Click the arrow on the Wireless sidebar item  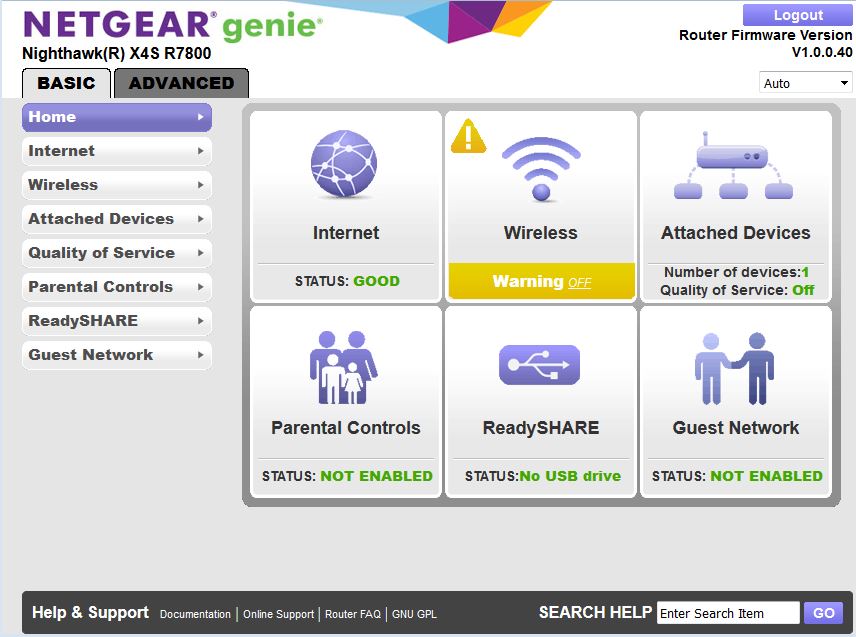pyautogui.click(x=200, y=185)
